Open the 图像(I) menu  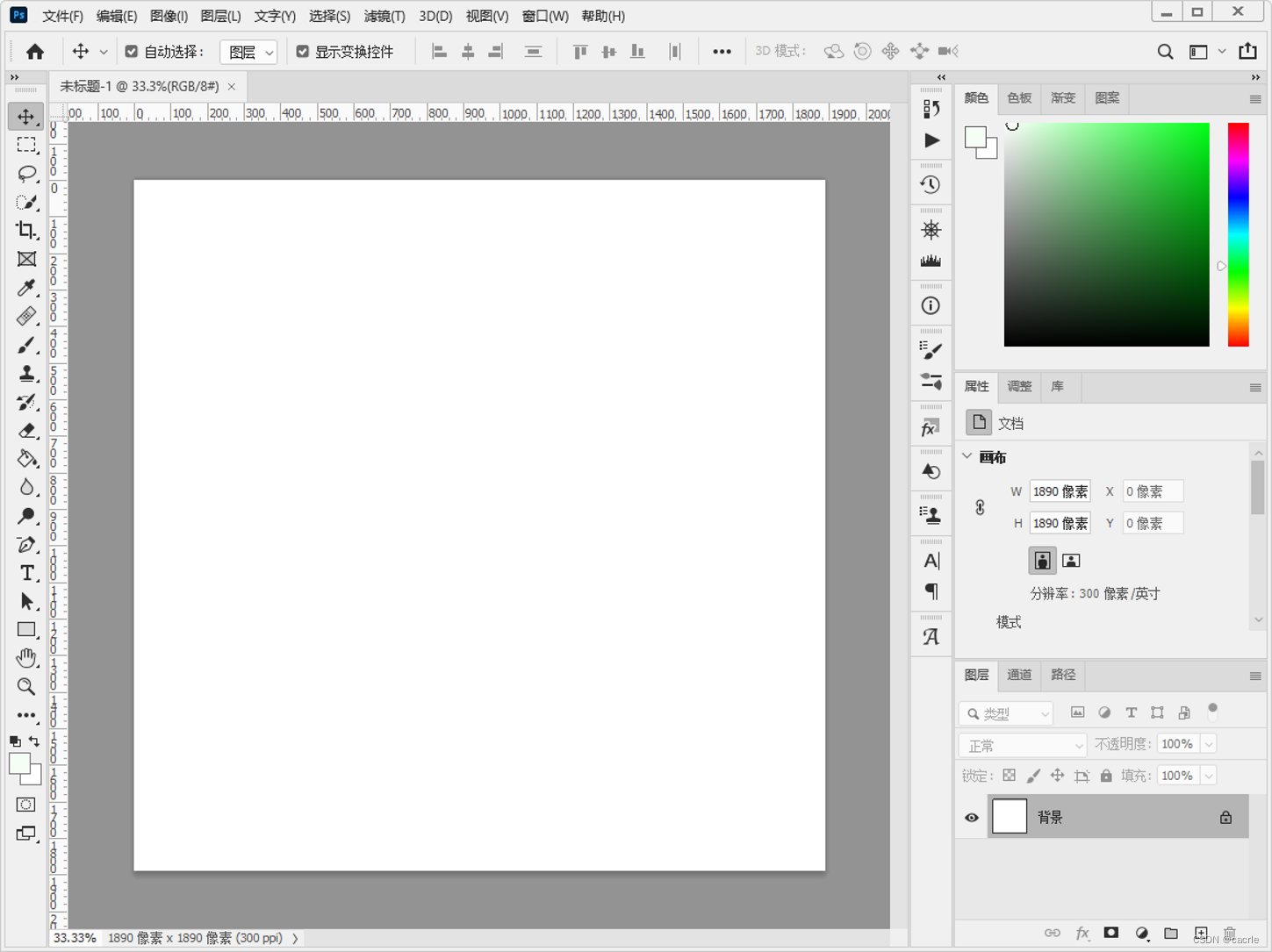[x=169, y=16]
